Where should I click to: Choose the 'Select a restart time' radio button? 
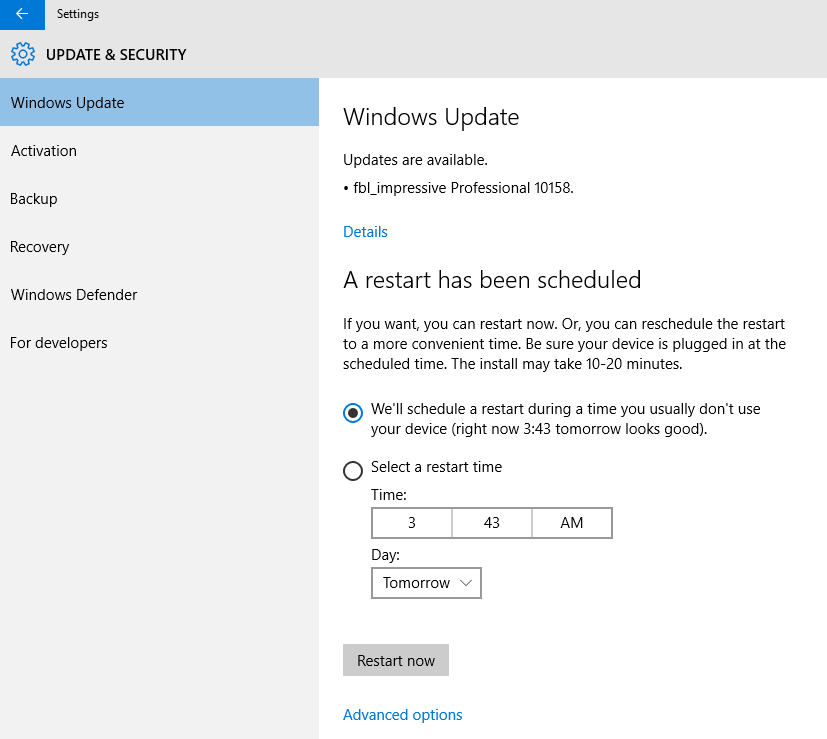tap(353, 471)
